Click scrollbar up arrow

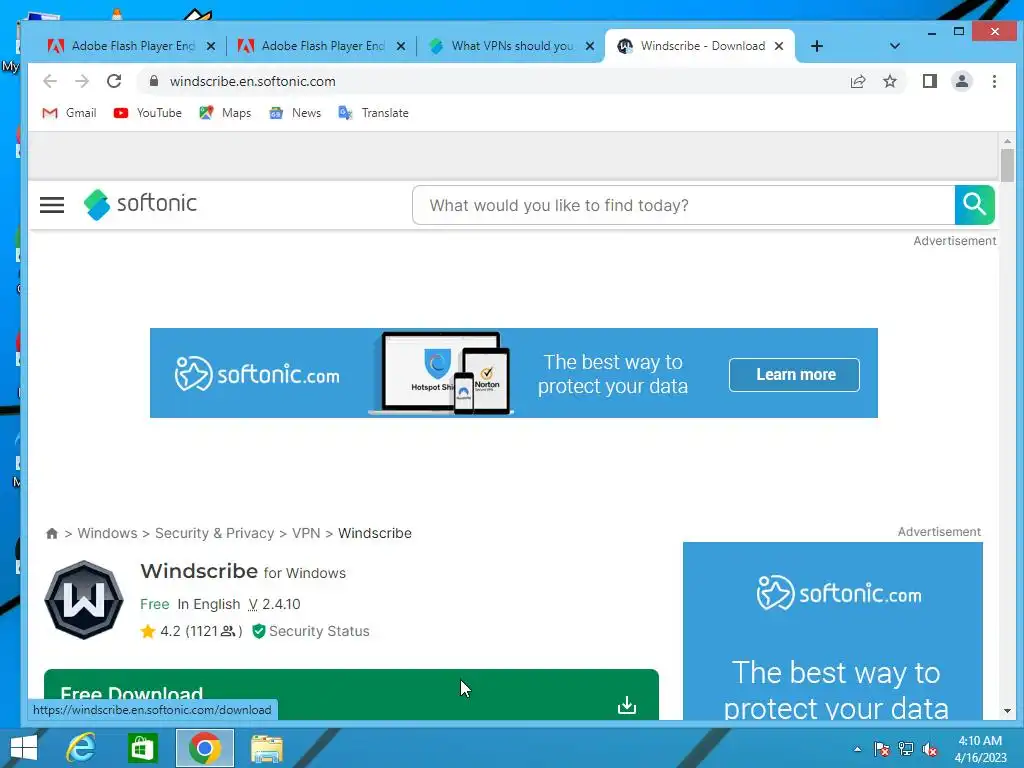click(1007, 140)
